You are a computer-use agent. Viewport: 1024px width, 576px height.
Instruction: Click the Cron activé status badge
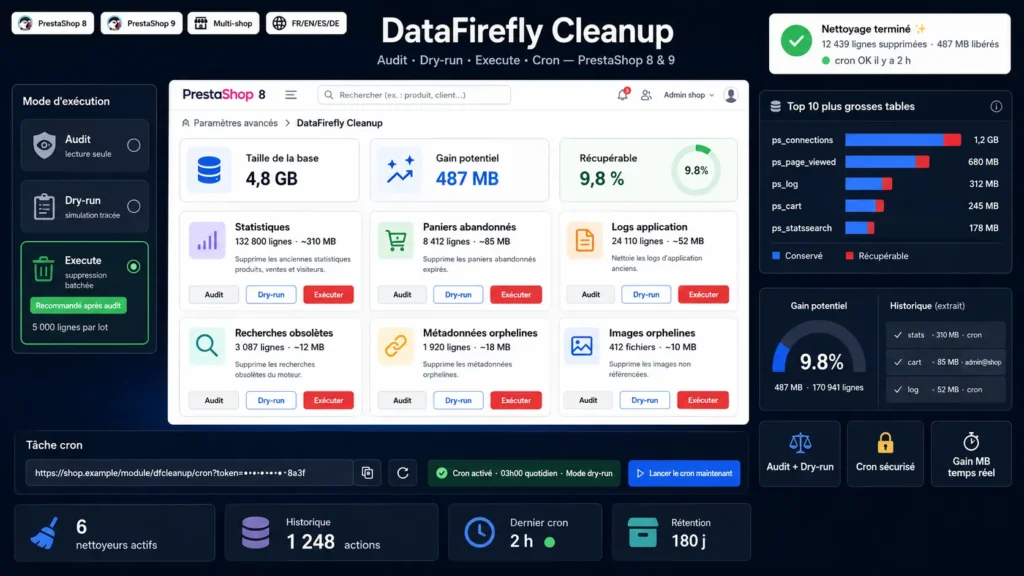pyautogui.click(x=524, y=473)
